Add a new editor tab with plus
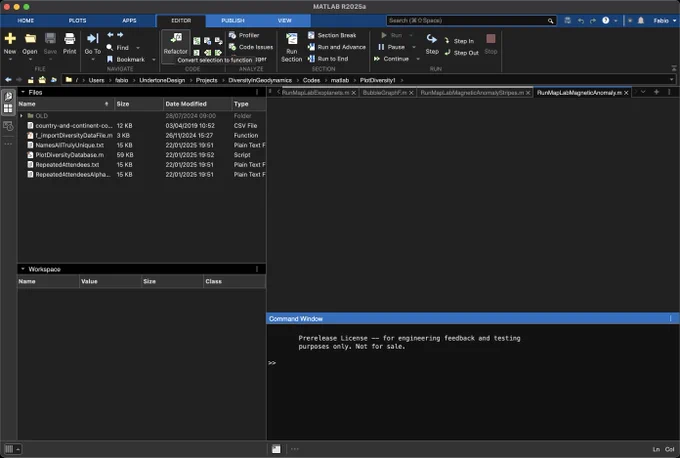680x458 pixels. pyautogui.click(x=656, y=92)
